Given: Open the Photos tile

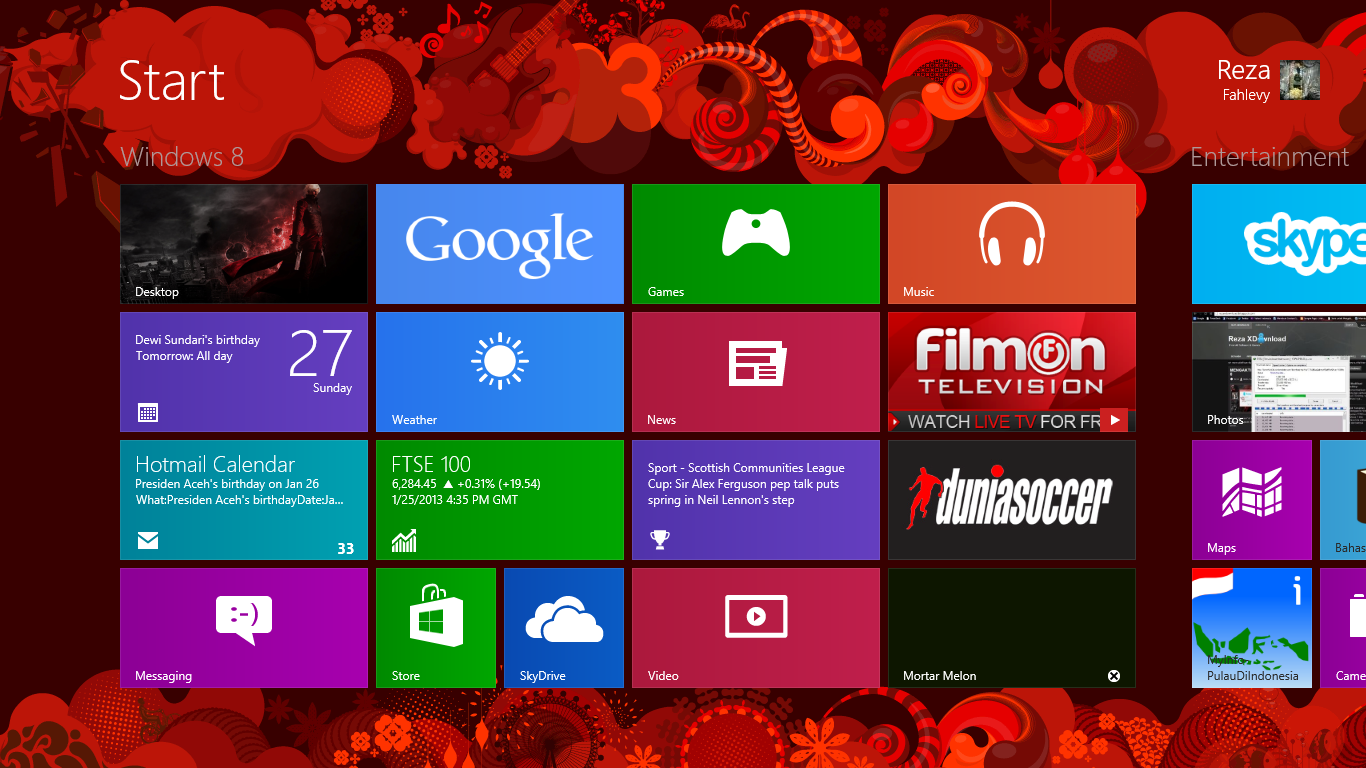Looking at the screenshot, I should coord(1279,372).
